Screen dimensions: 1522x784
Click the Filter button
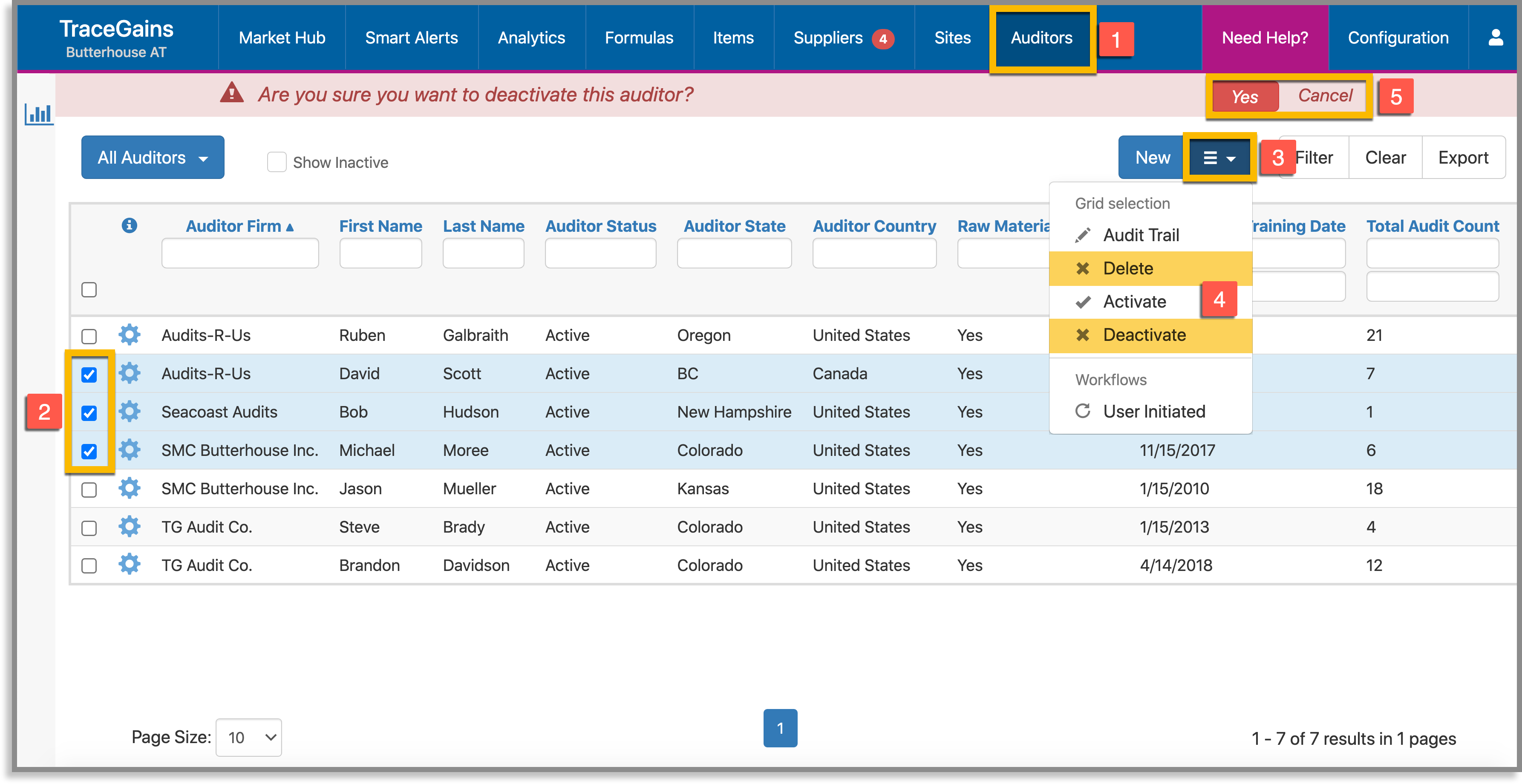click(1314, 157)
